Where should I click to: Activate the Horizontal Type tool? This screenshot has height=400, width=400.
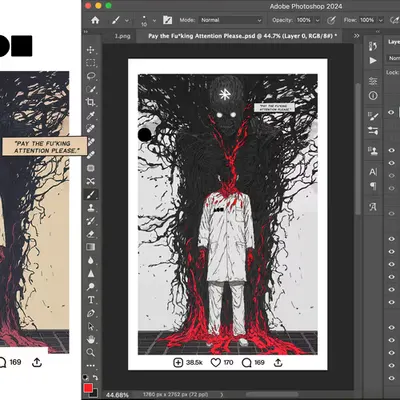[x=91, y=300]
